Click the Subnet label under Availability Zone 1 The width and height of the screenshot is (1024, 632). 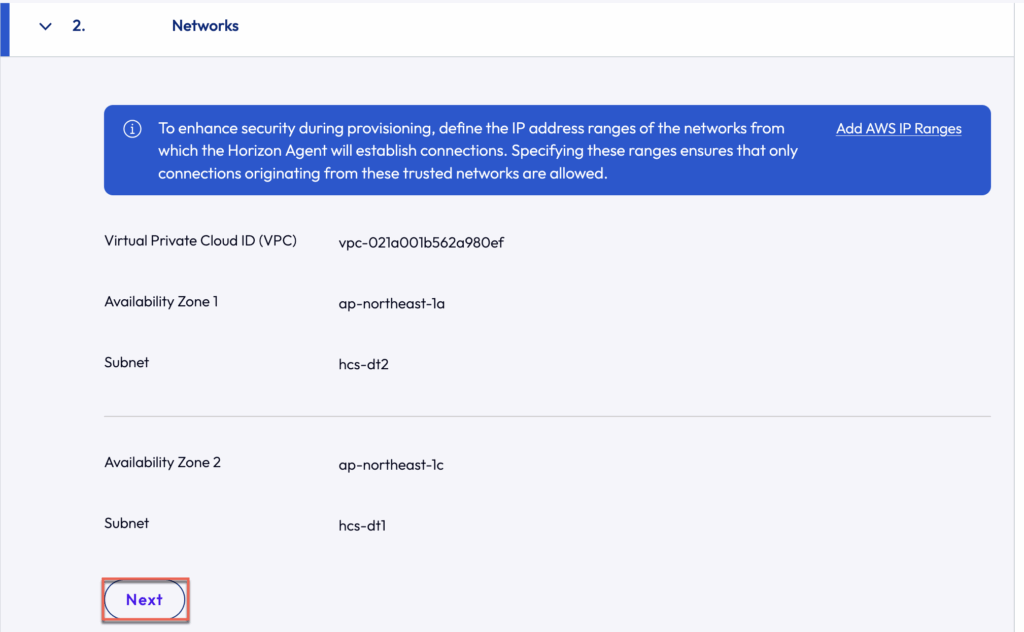click(x=127, y=362)
